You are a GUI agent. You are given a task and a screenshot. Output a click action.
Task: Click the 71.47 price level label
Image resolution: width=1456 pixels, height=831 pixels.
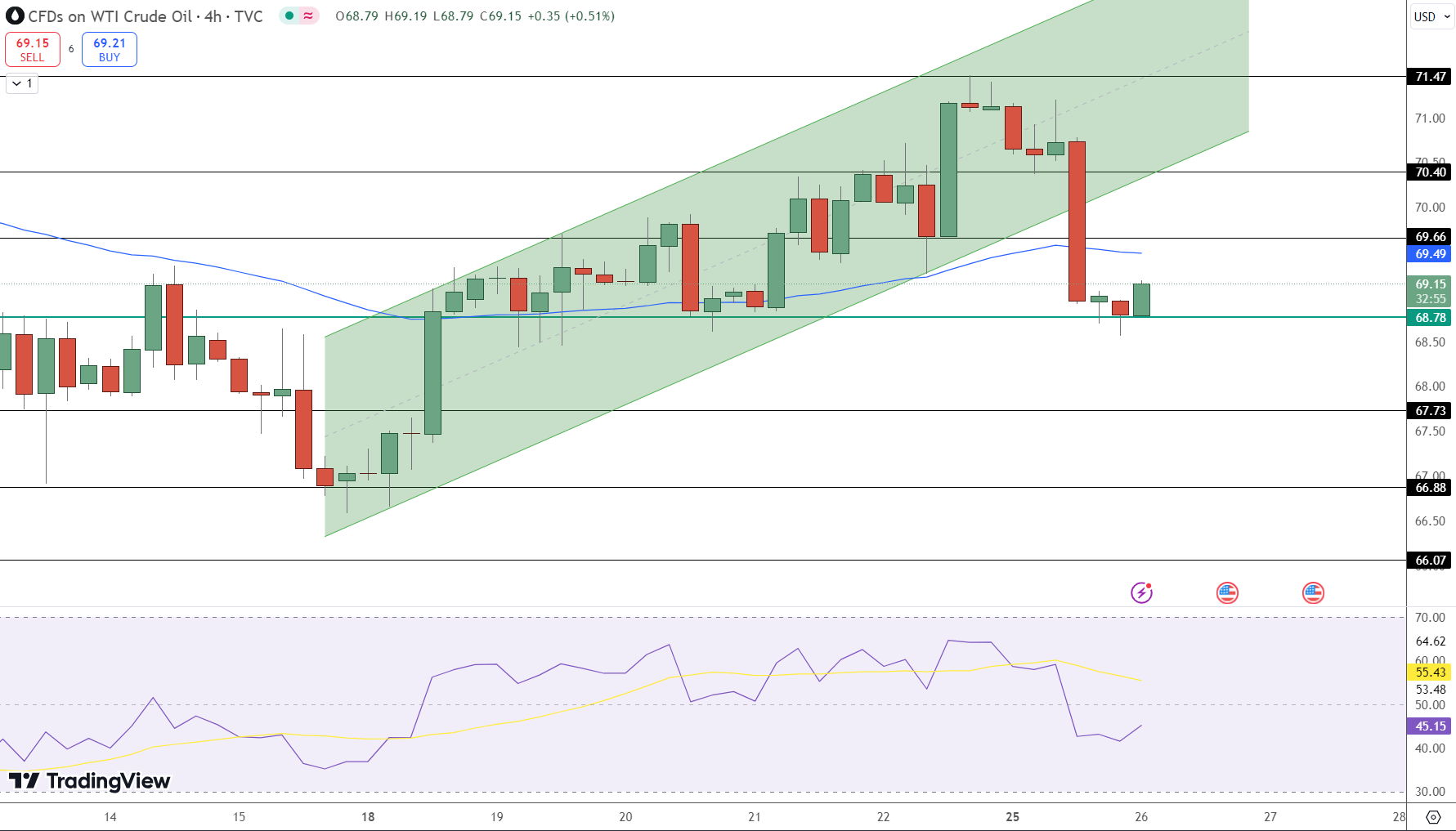(1429, 75)
